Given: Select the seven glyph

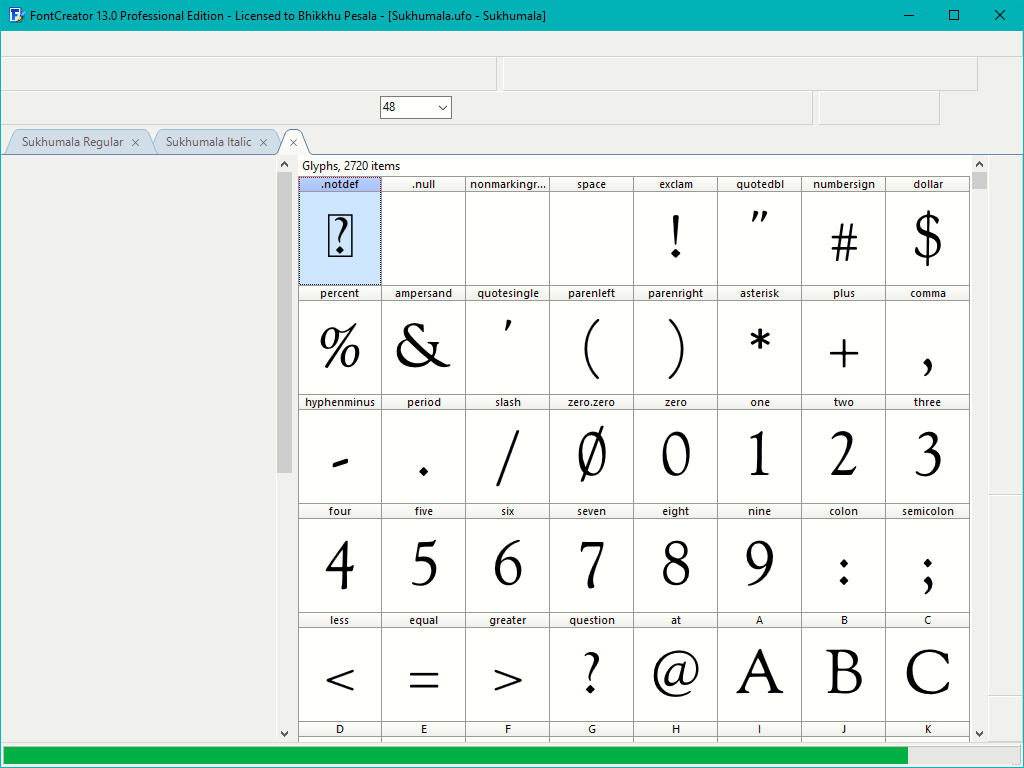Looking at the screenshot, I should pos(591,558).
